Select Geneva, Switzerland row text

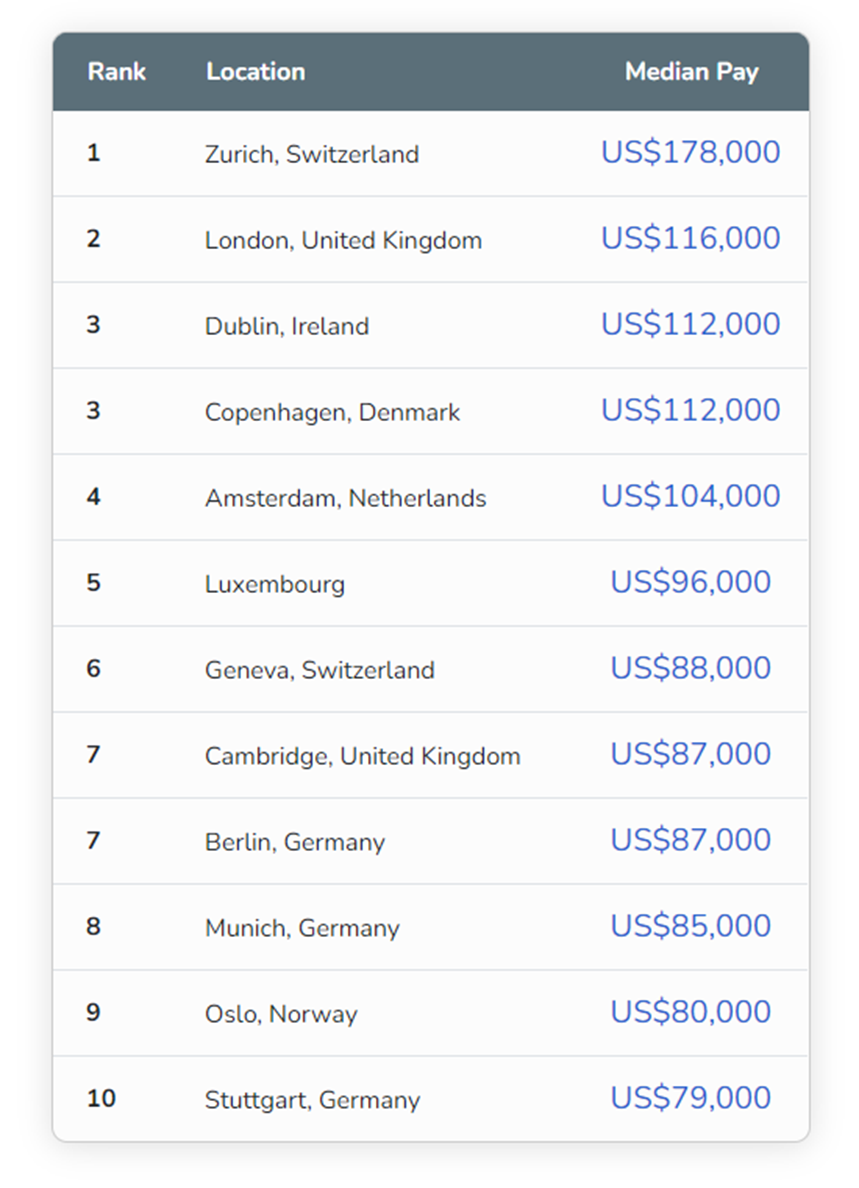tap(319, 670)
